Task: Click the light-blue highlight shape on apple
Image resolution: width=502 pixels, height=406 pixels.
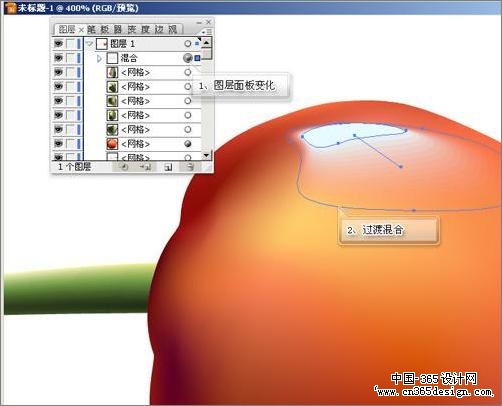Action: tap(353, 135)
